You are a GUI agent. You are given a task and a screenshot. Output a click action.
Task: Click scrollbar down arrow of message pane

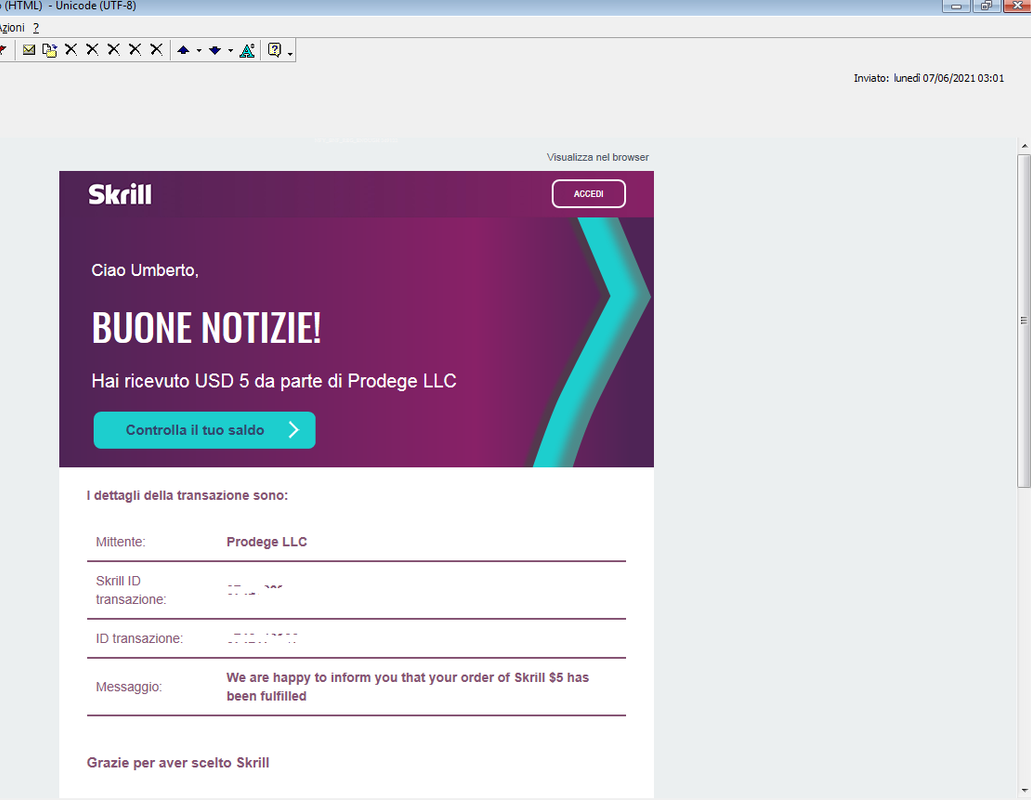click(1024, 790)
